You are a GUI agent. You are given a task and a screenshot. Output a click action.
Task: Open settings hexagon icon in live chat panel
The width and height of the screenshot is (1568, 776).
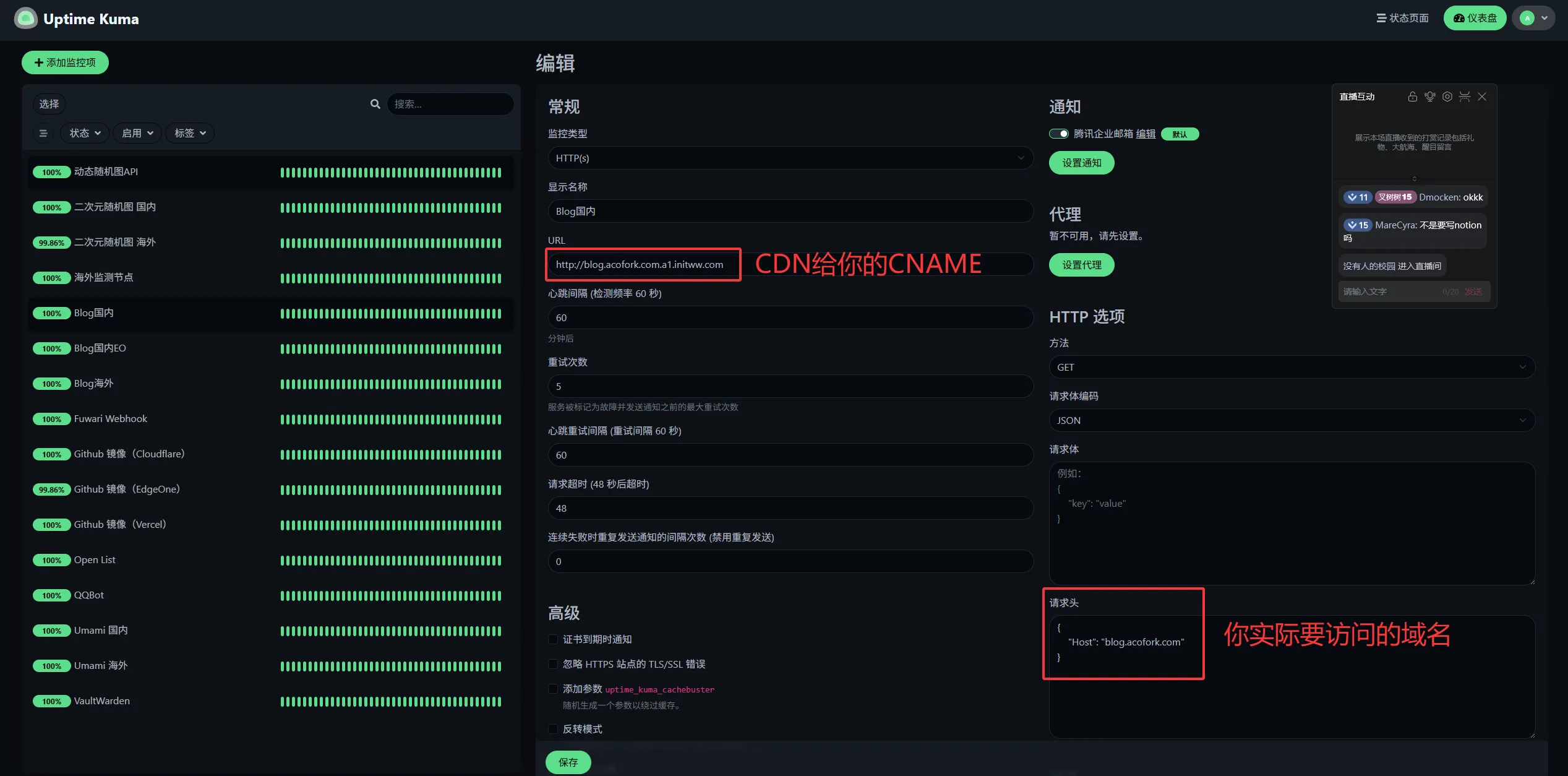tap(1447, 97)
